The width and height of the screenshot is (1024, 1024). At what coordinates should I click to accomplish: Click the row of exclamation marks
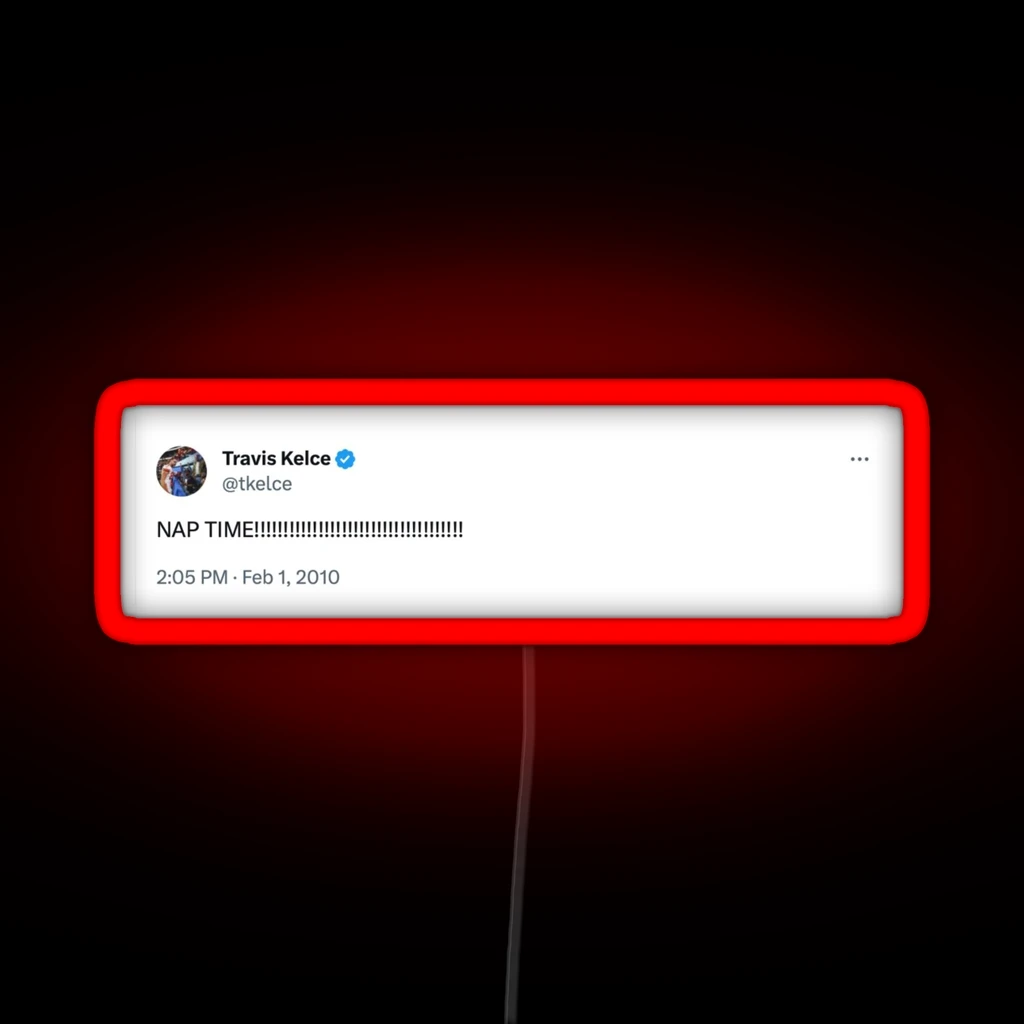[x=359, y=529]
